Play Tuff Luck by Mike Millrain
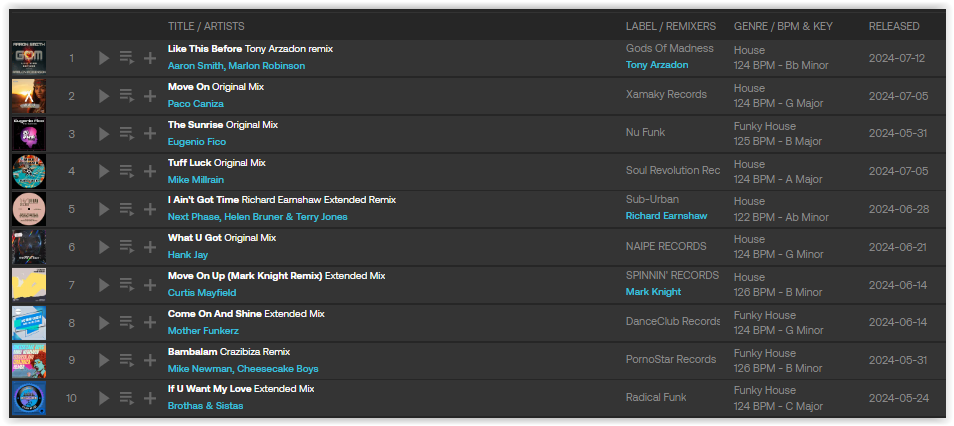The image size is (954, 426). [x=104, y=172]
